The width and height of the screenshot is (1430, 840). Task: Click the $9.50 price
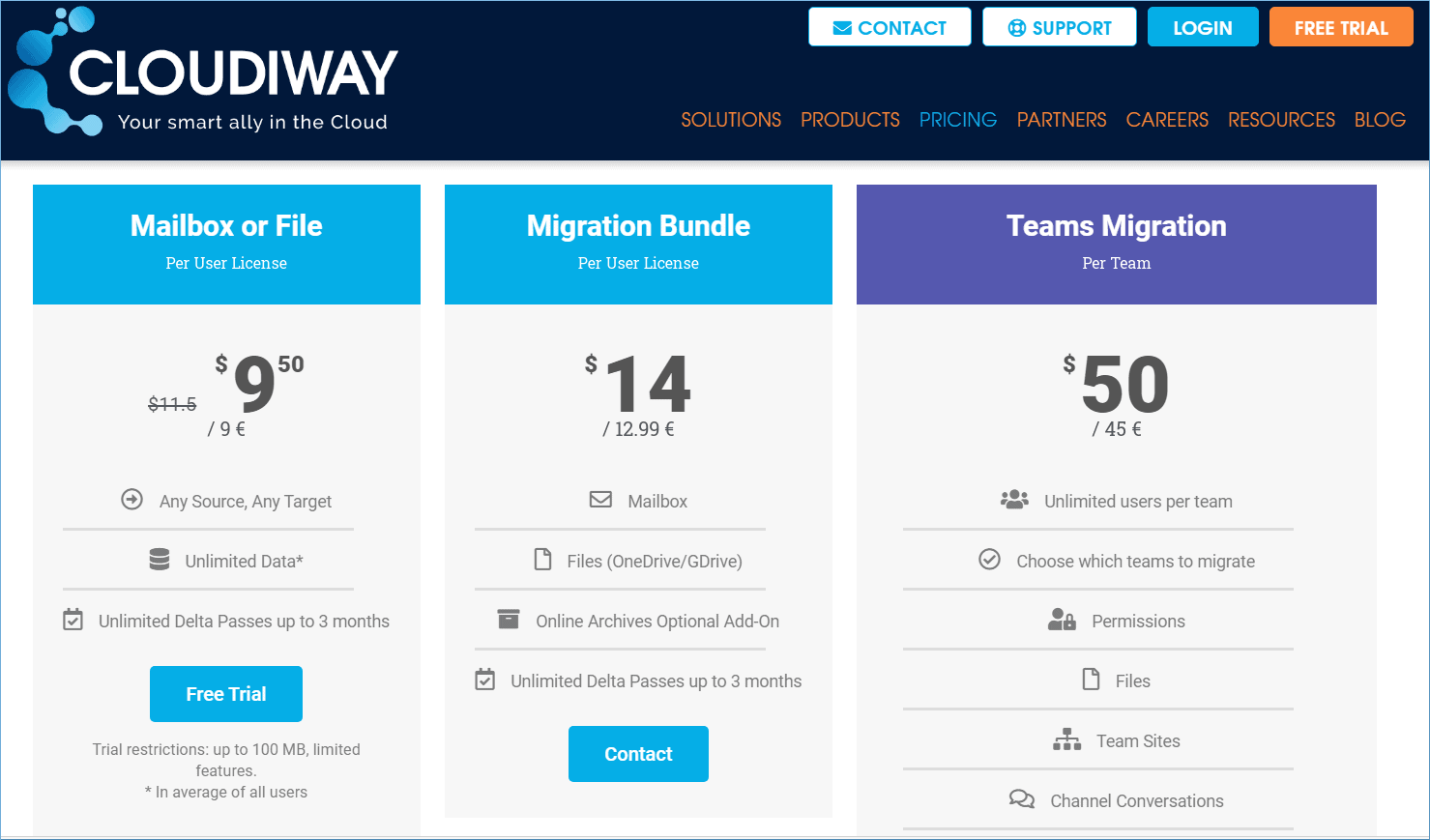point(259,382)
